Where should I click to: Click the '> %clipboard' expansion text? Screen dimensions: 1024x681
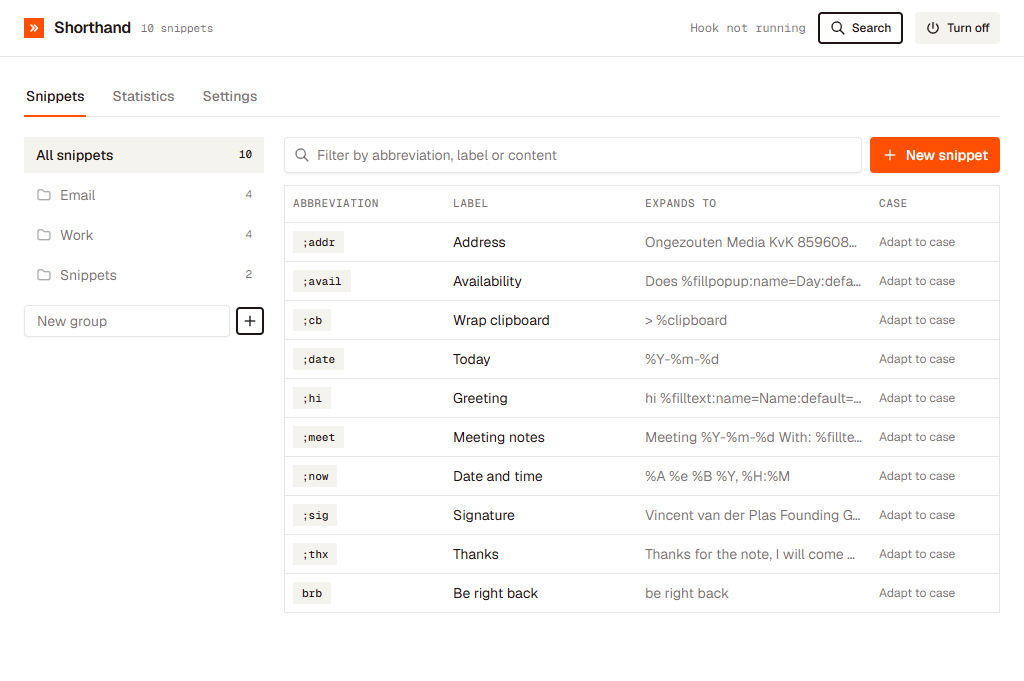point(686,321)
